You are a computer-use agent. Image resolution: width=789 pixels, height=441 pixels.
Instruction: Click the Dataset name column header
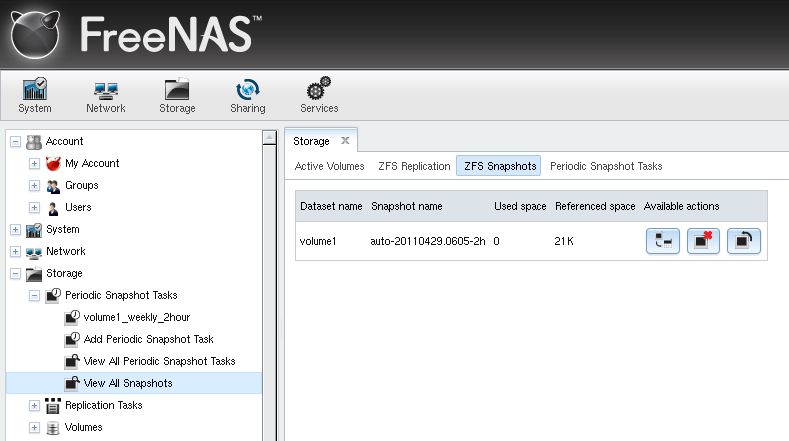[x=331, y=206]
